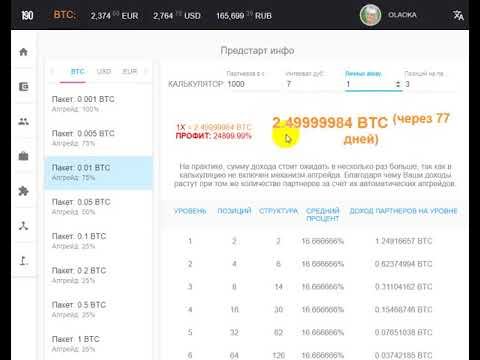Open the briefcase icon in sidebar
This screenshot has height=360, width=480.
coord(23,156)
